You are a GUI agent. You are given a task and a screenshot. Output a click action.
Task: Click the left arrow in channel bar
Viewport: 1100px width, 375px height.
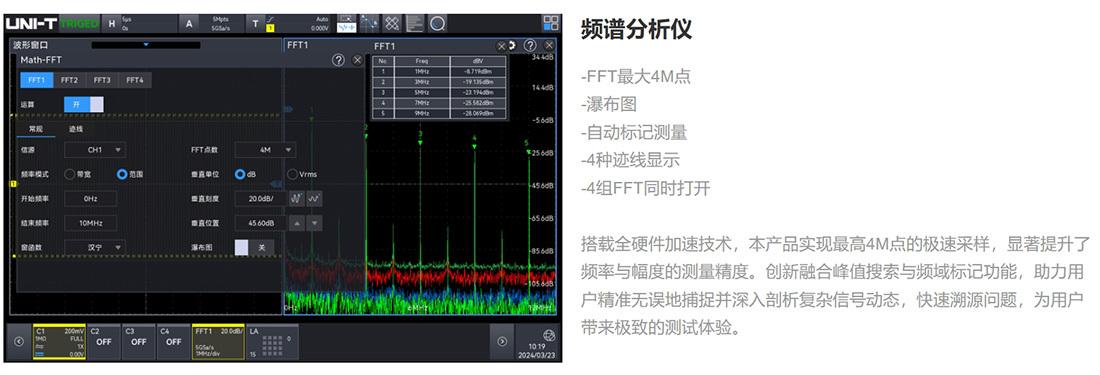pos(18,341)
